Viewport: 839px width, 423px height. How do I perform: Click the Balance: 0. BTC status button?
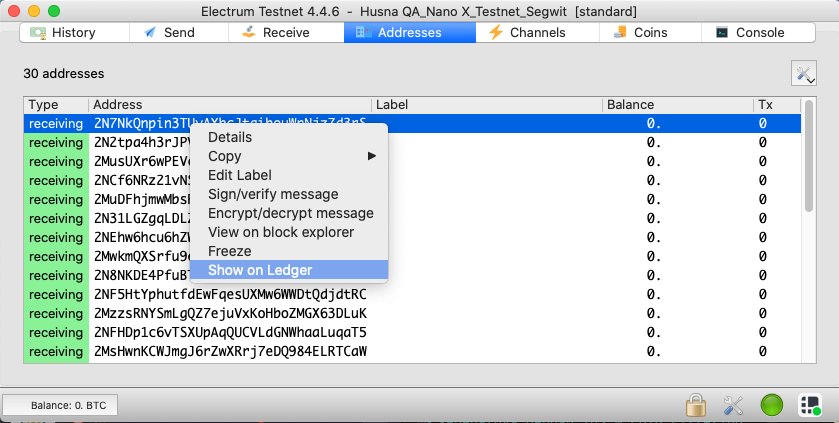pos(60,405)
